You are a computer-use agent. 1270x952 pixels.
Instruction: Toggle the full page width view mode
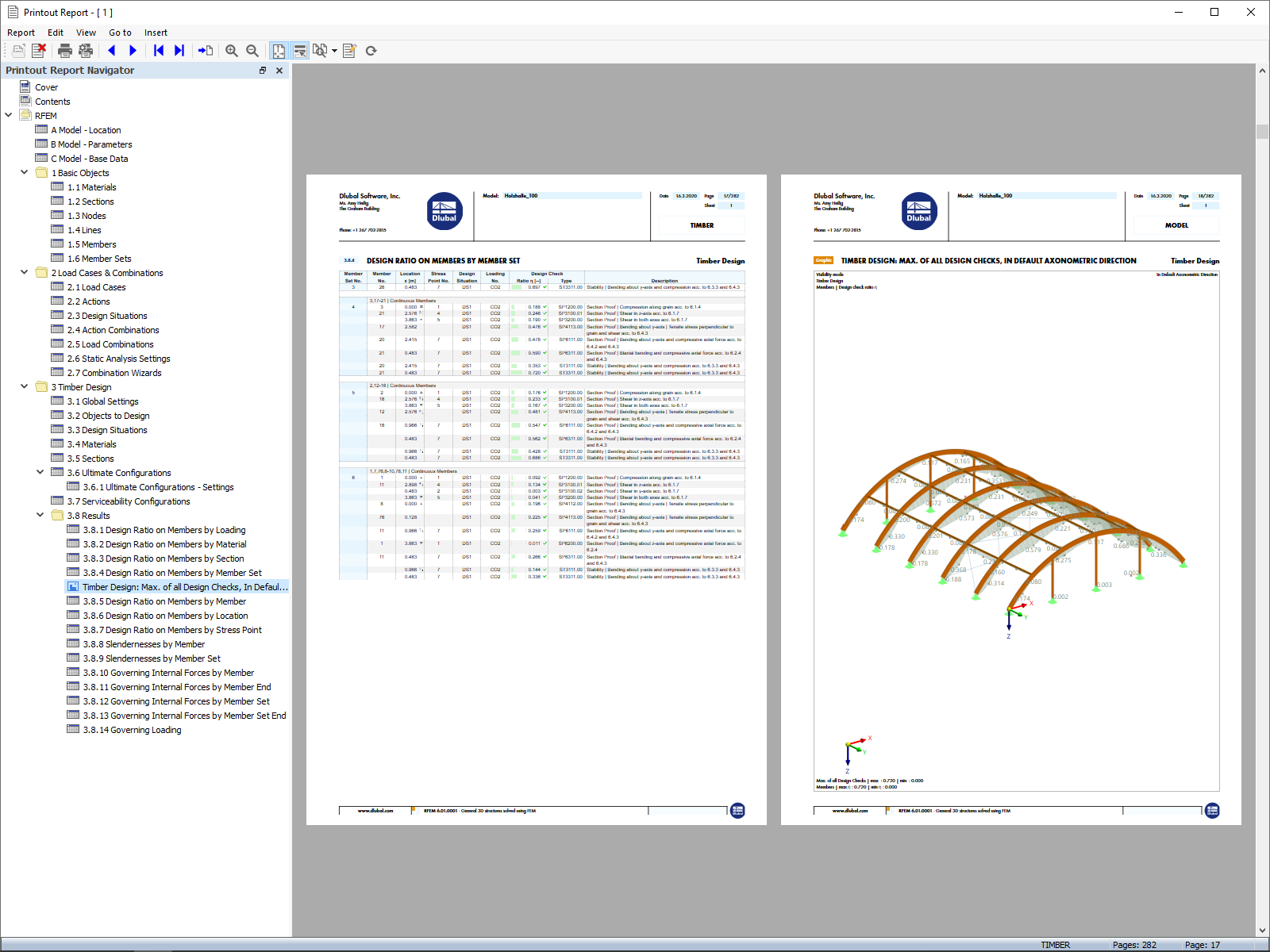[x=300, y=50]
